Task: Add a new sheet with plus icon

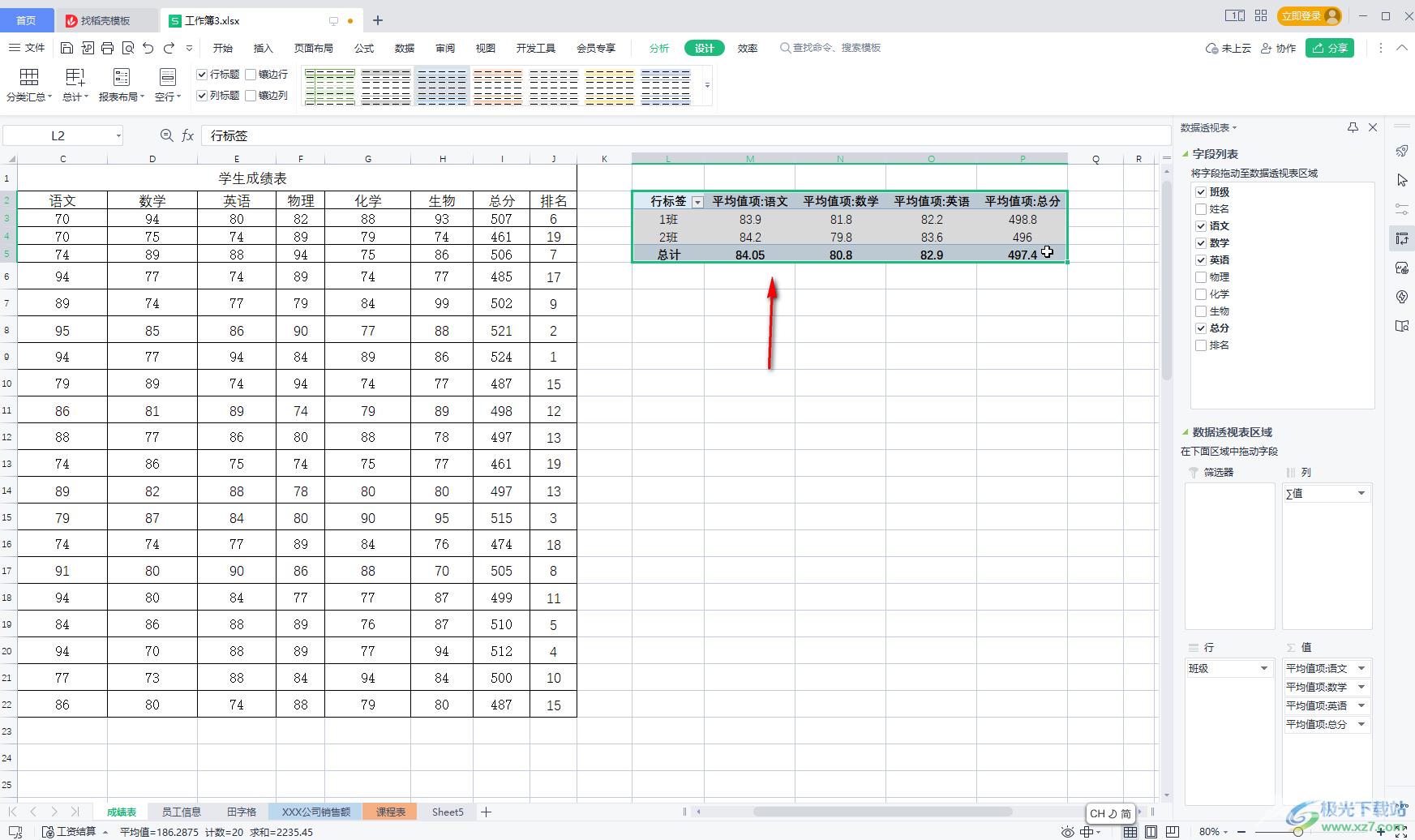Action: click(487, 812)
